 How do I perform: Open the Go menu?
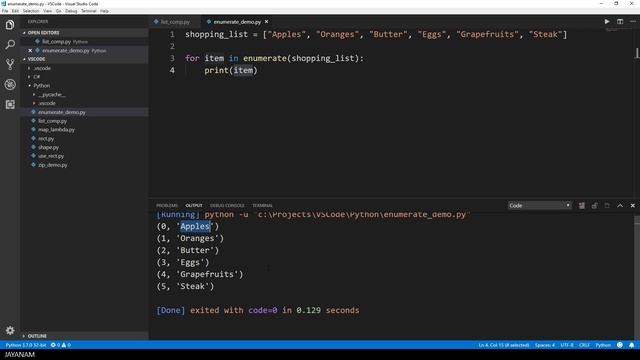pyautogui.click(x=59, y=11)
